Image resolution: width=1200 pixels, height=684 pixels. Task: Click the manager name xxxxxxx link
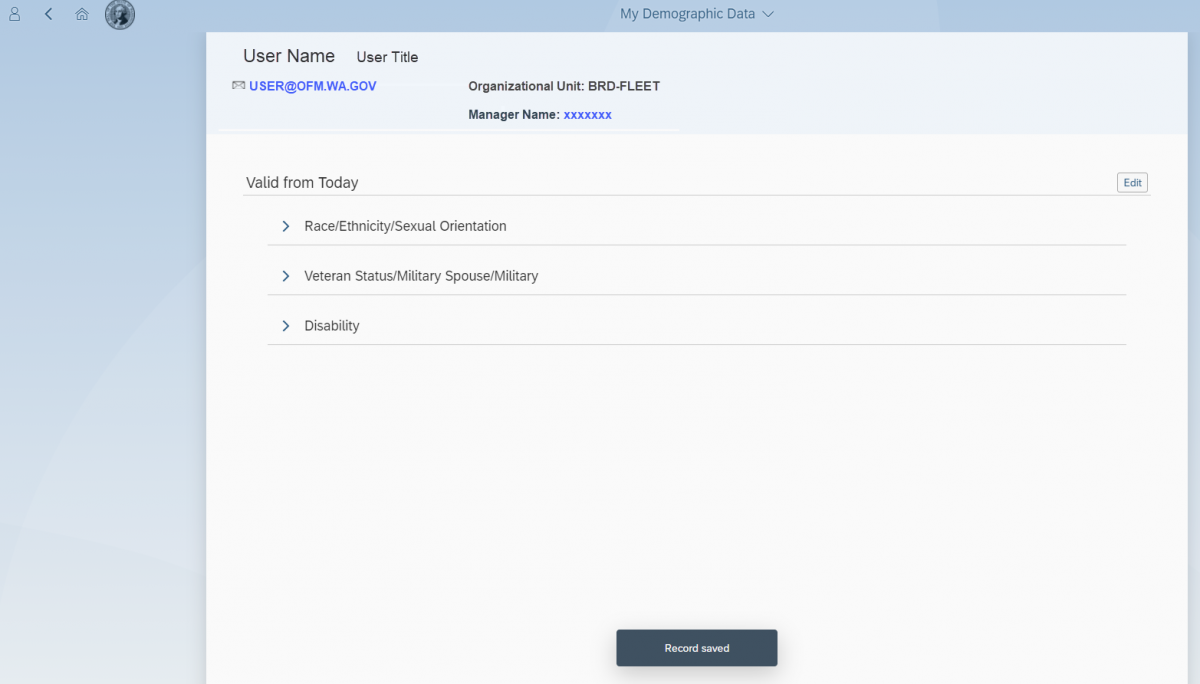pos(588,114)
